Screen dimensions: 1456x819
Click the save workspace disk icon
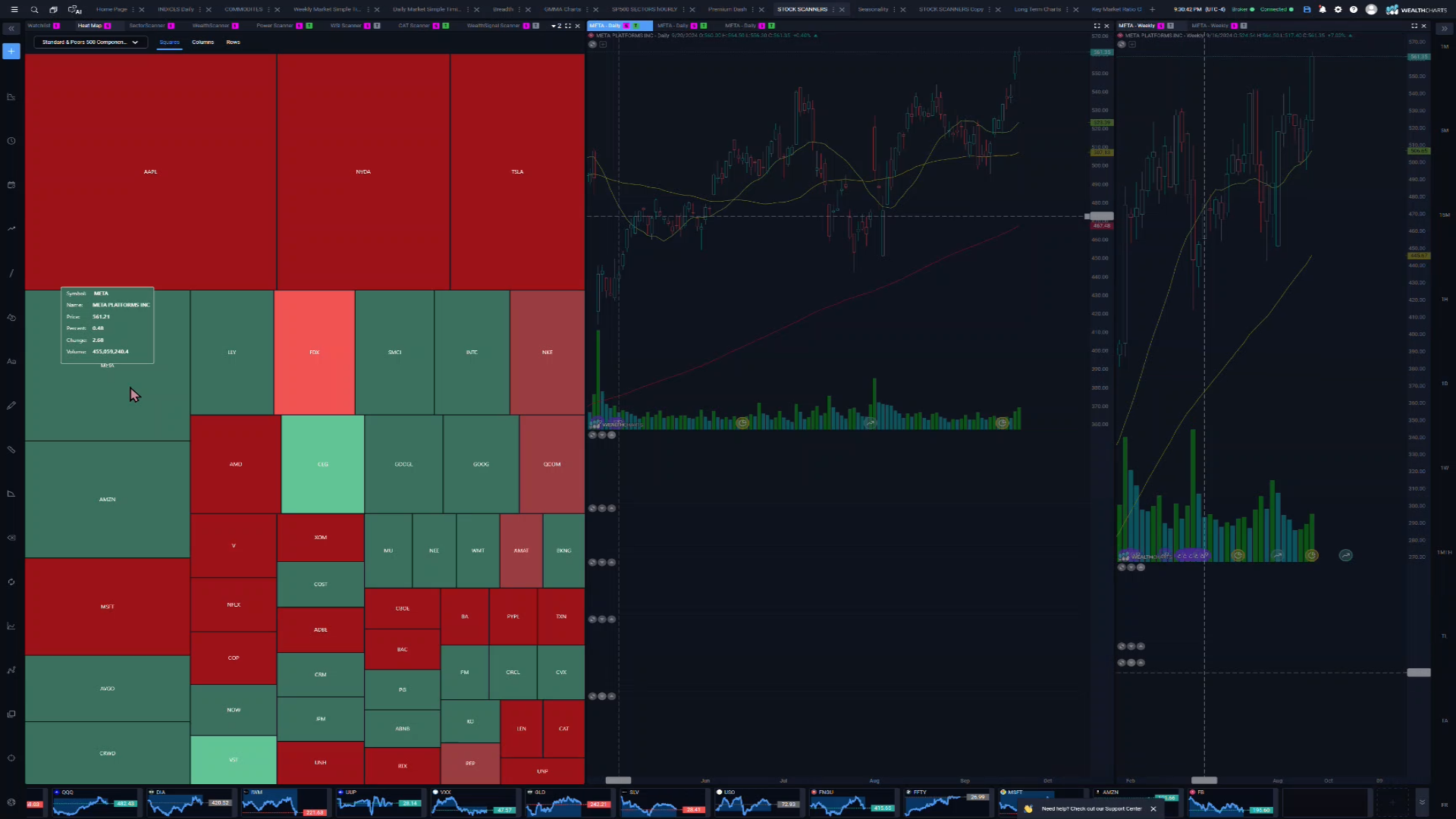point(1307,9)
